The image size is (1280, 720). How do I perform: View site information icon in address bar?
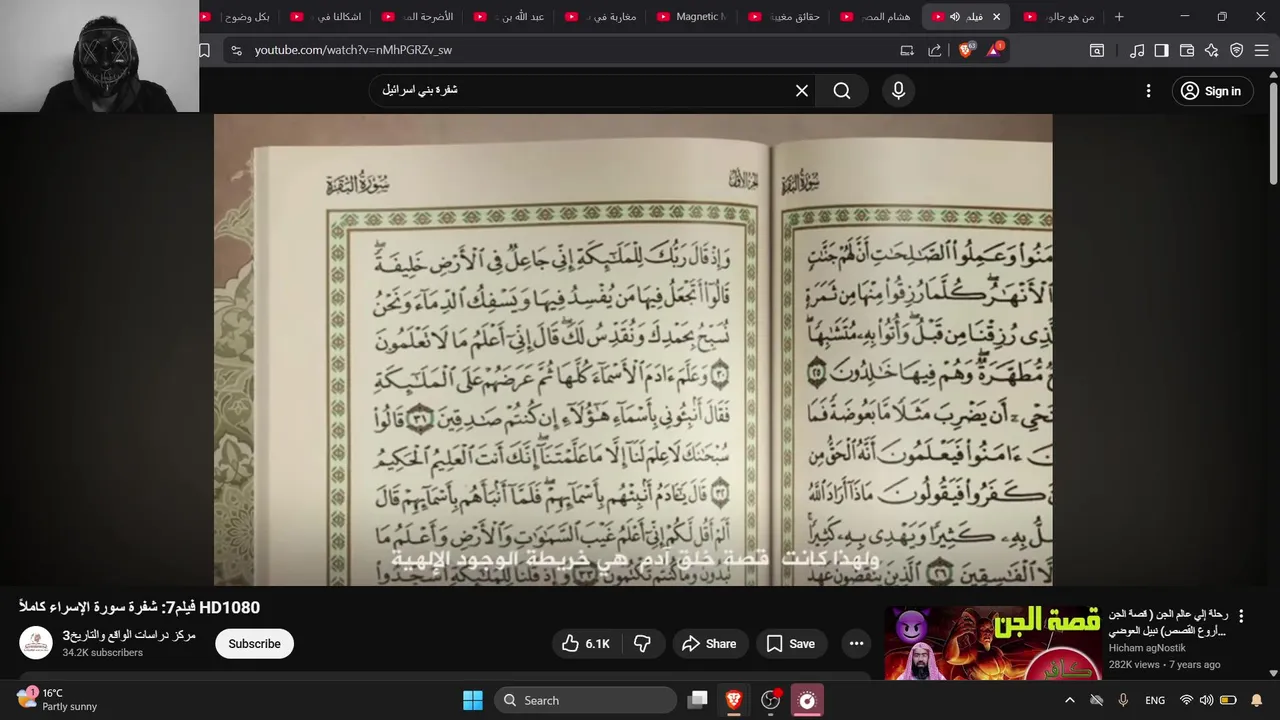[236, 50]
